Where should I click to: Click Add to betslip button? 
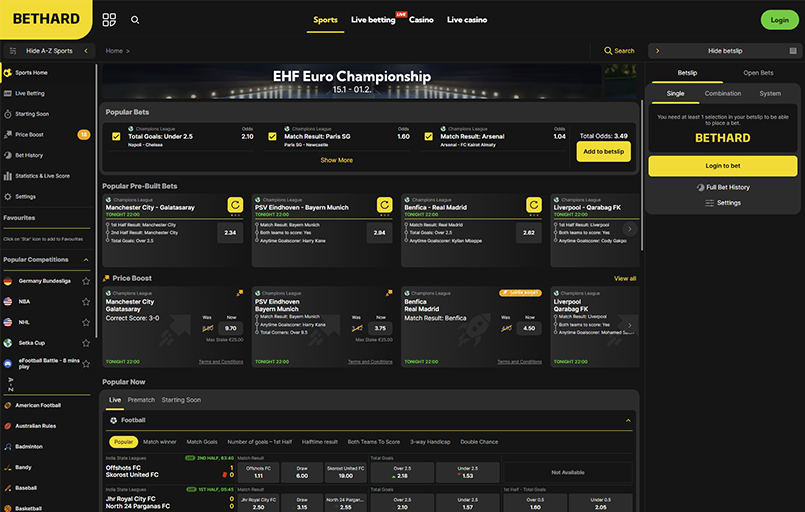click(603, 151)
